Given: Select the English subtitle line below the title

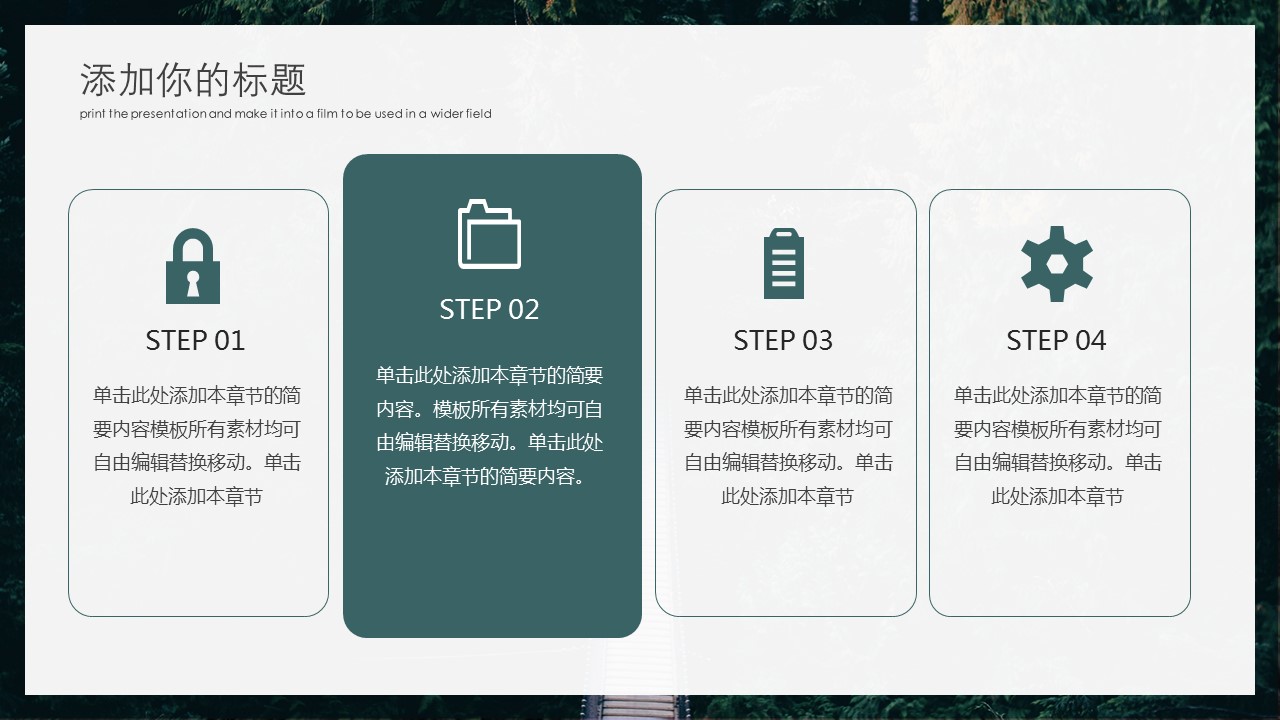Looking at the screenshot, I should [286, 114].
